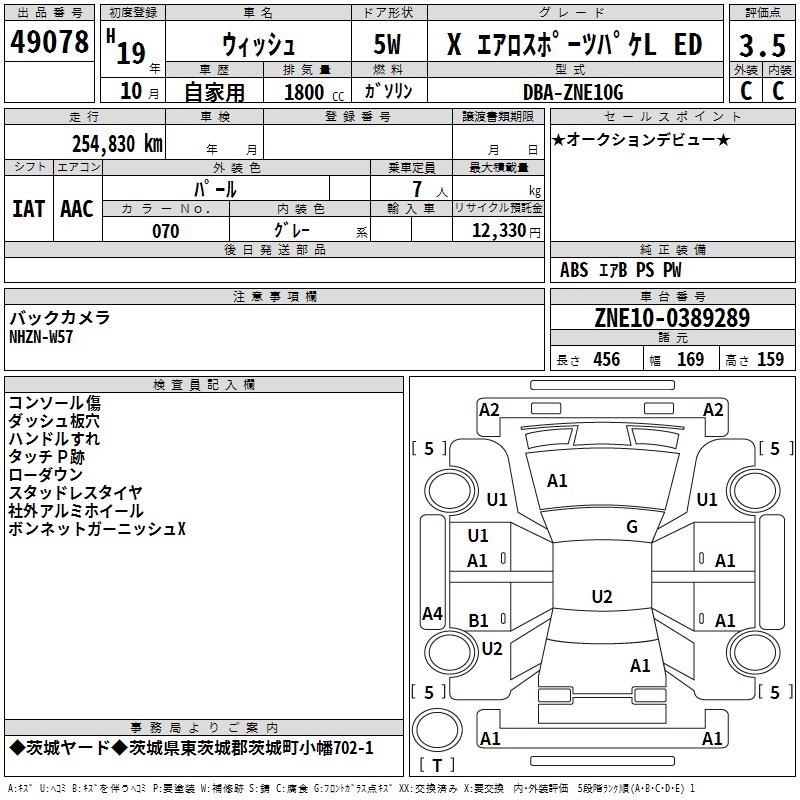Click the lot number 49078

[x=50, y=43]
